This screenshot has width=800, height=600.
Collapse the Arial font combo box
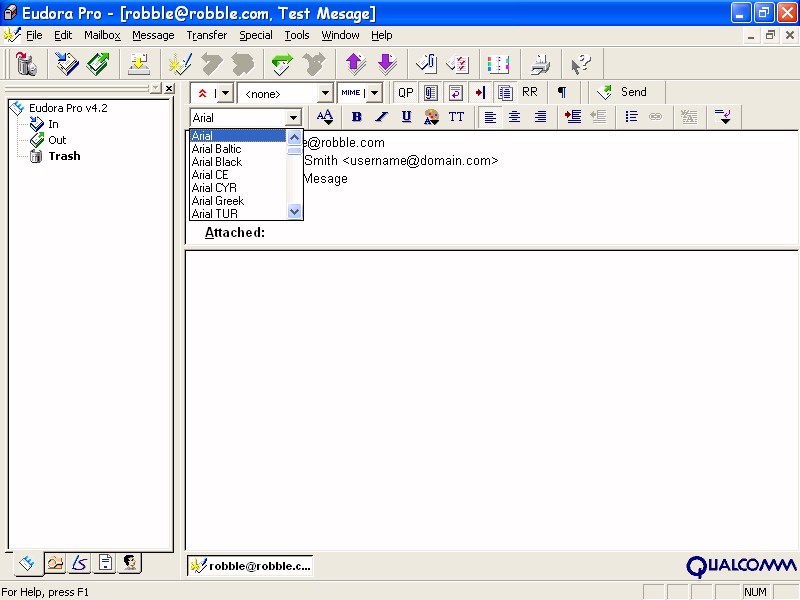pos(293,118)
